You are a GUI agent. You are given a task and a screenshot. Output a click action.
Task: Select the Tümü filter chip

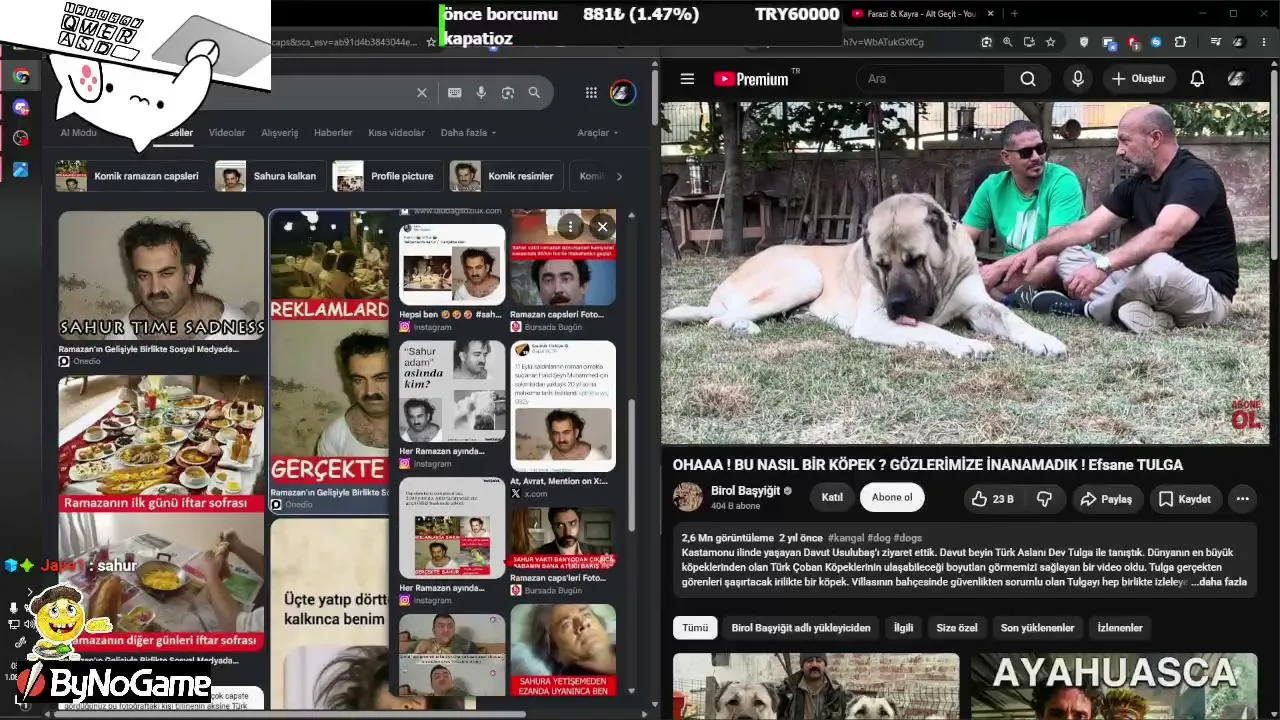695,628
